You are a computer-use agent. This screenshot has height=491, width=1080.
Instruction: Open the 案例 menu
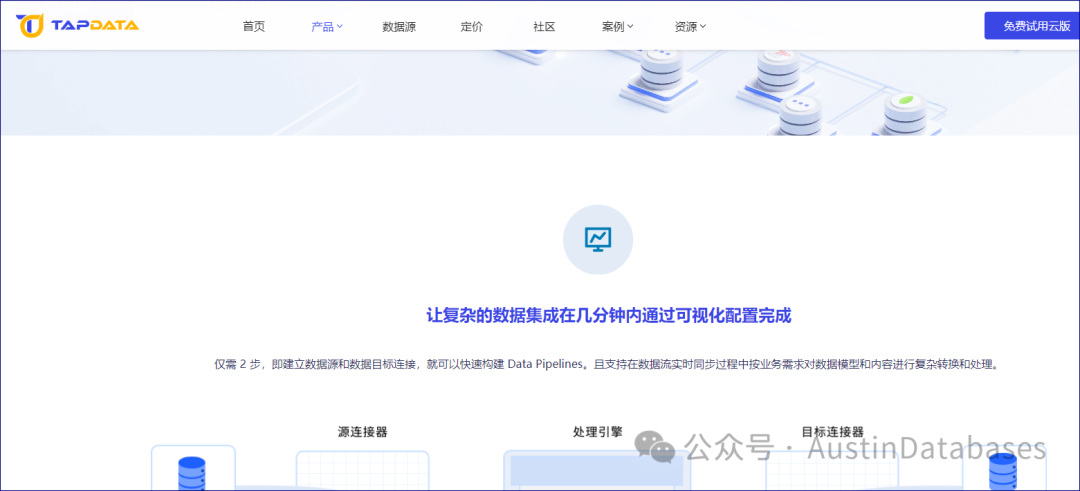(613, 27)
